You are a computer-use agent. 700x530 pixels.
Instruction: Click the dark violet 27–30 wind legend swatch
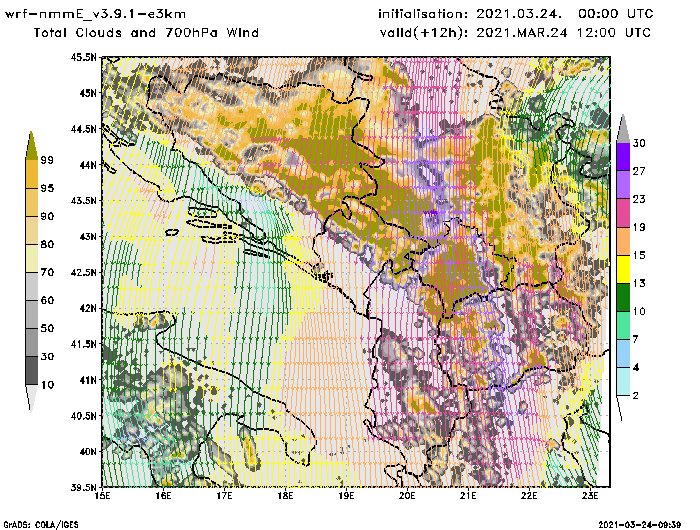tap(623, 156)
